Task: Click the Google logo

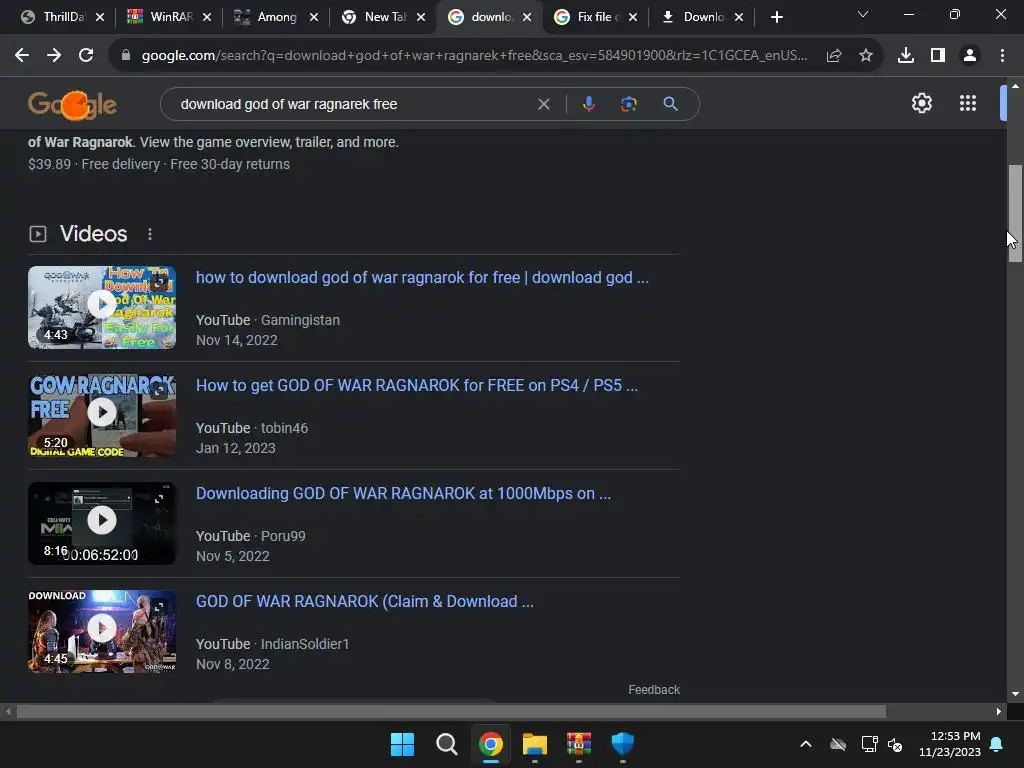Action: [x=72, y=105]
